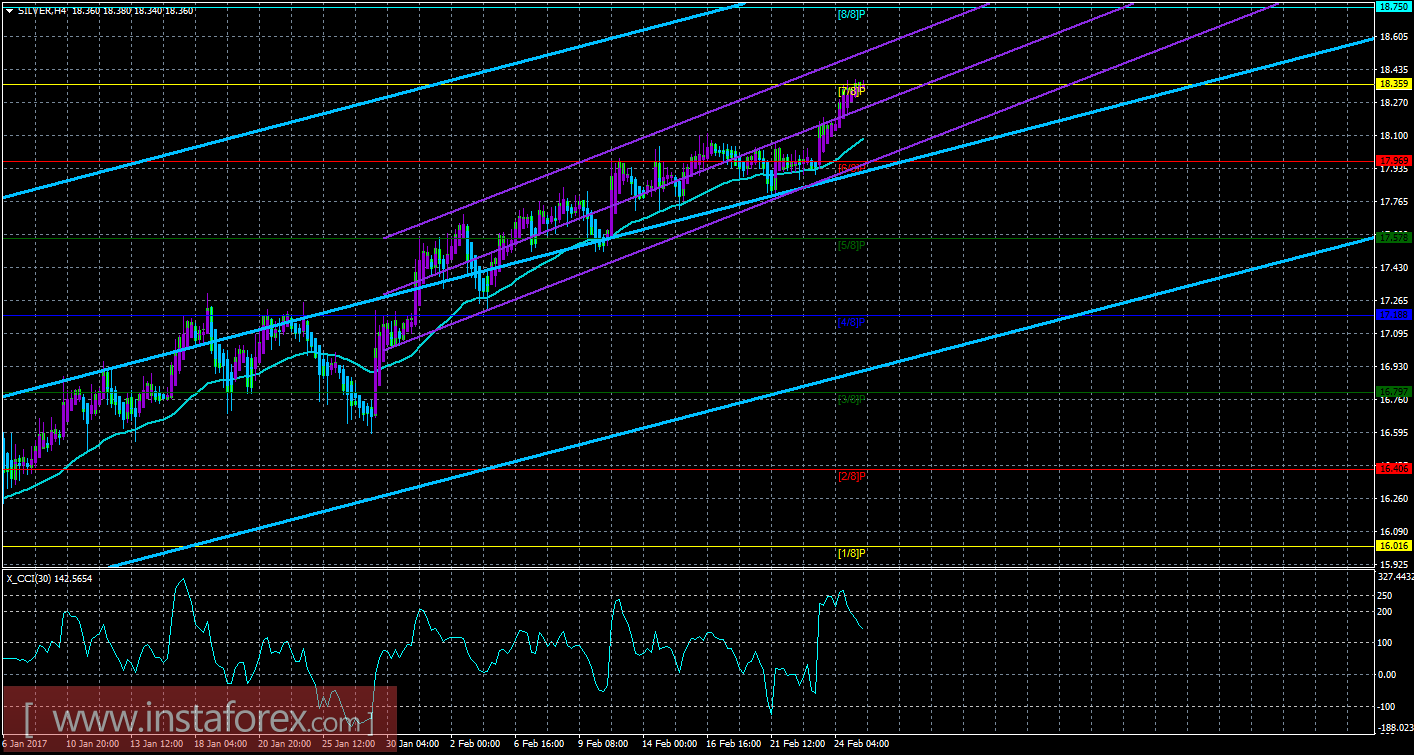Click the 18.435 price axis value

[x=1393, y=70]
